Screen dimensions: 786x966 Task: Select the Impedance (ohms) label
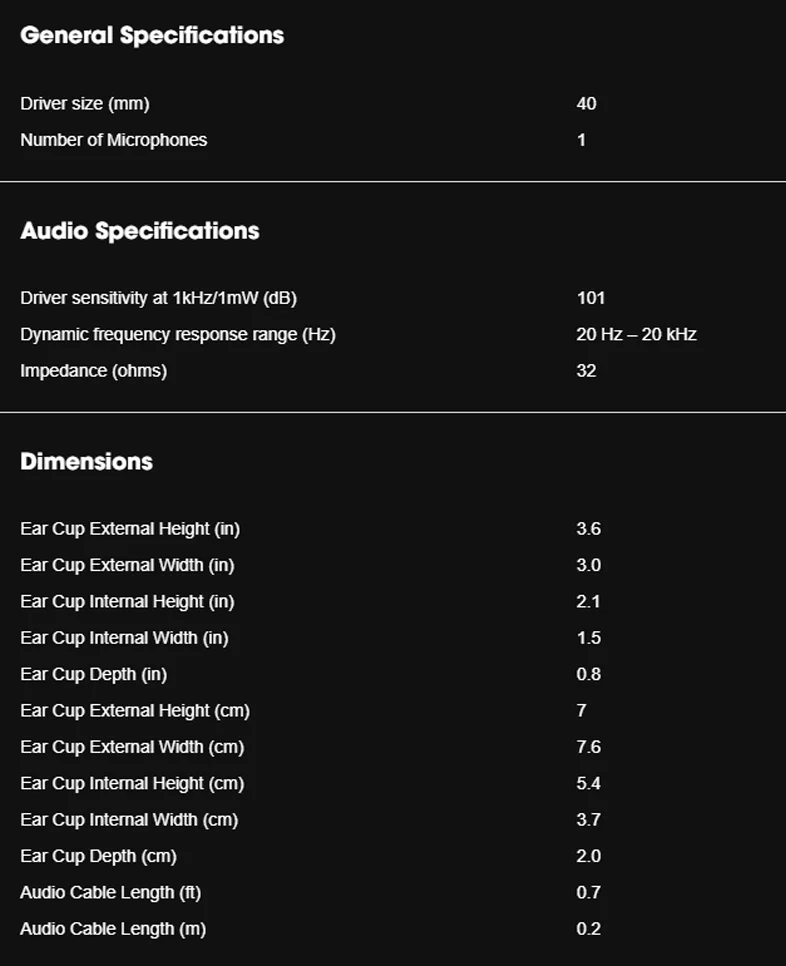94,371
